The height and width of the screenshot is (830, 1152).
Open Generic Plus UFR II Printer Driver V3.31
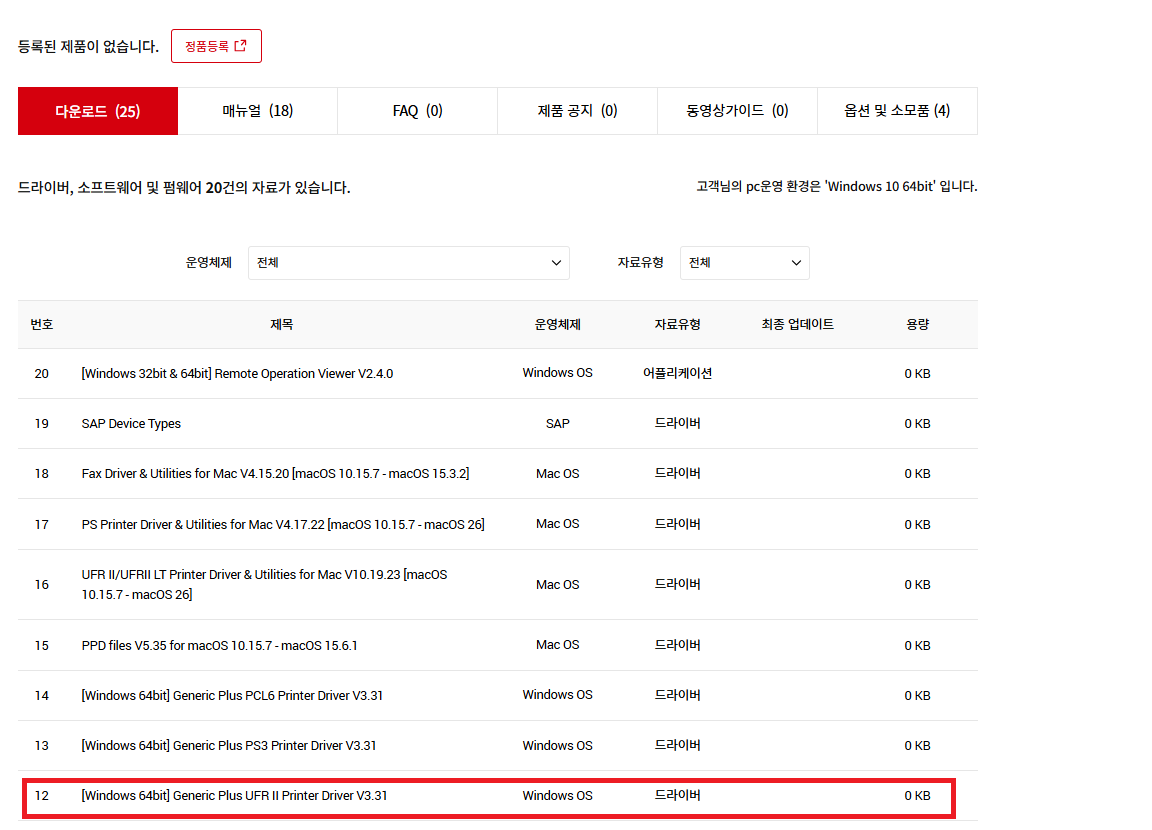point(234,795)
